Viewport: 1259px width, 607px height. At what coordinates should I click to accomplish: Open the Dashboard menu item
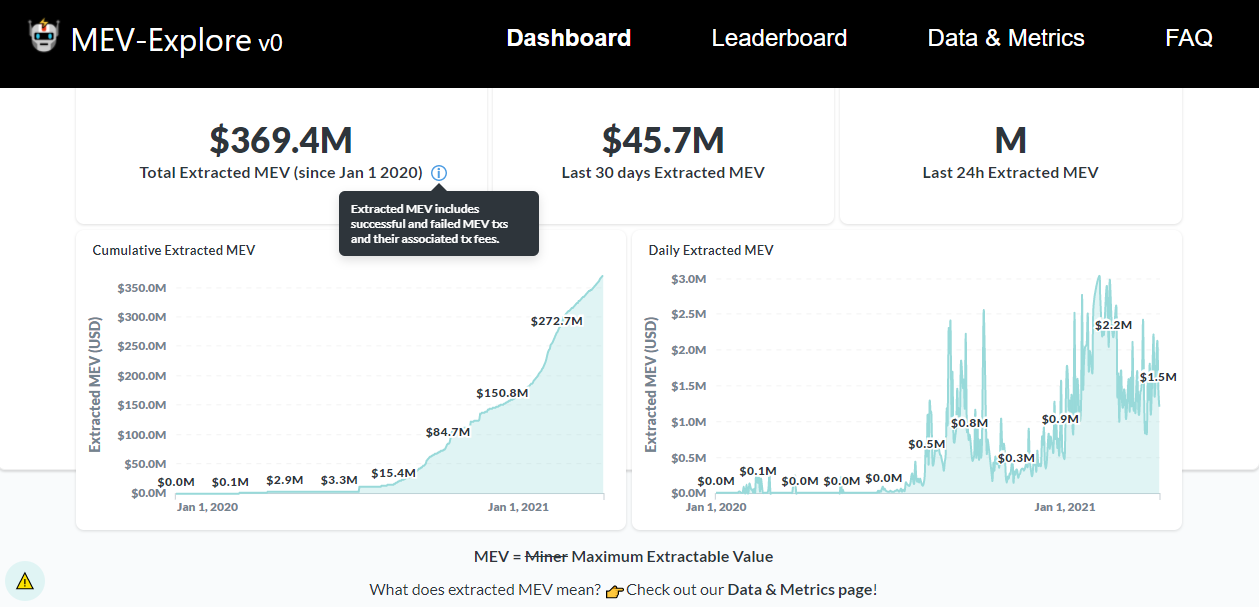pyautogui.click(x=569, y=38)
